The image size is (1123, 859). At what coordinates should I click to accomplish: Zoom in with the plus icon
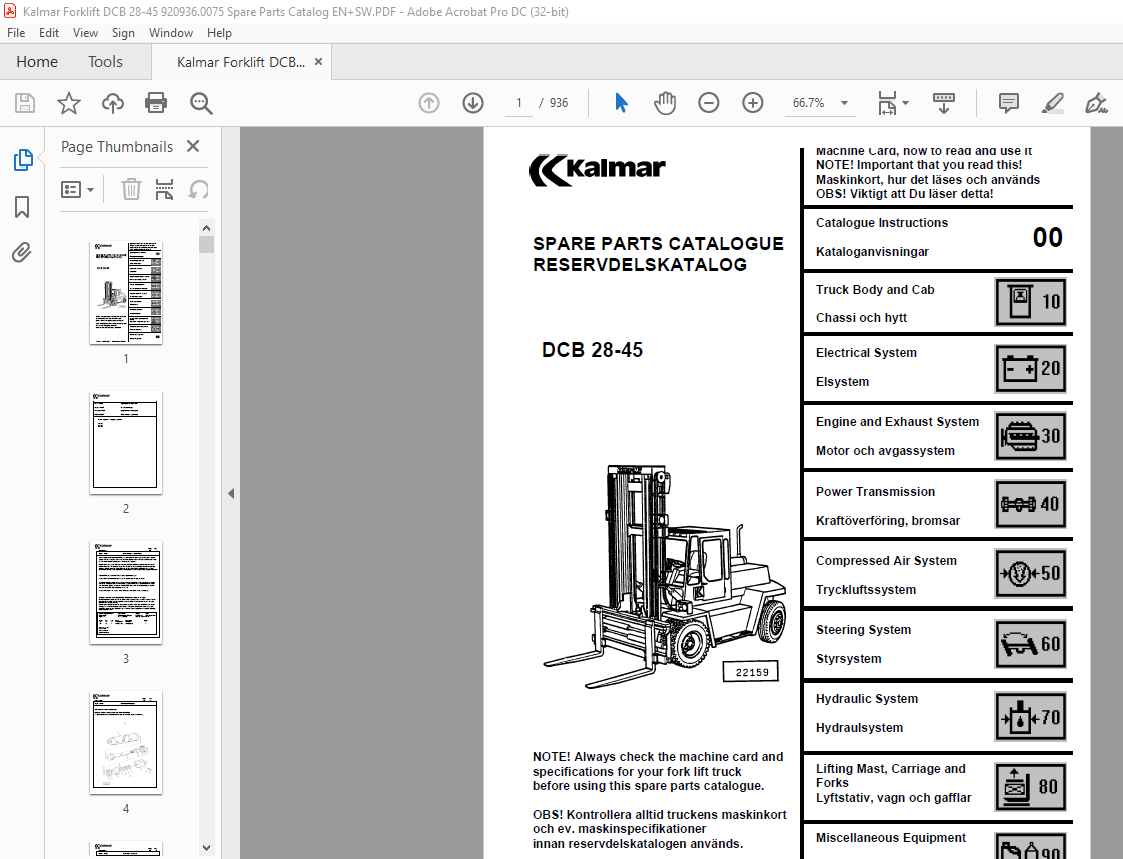pos(752,102)
